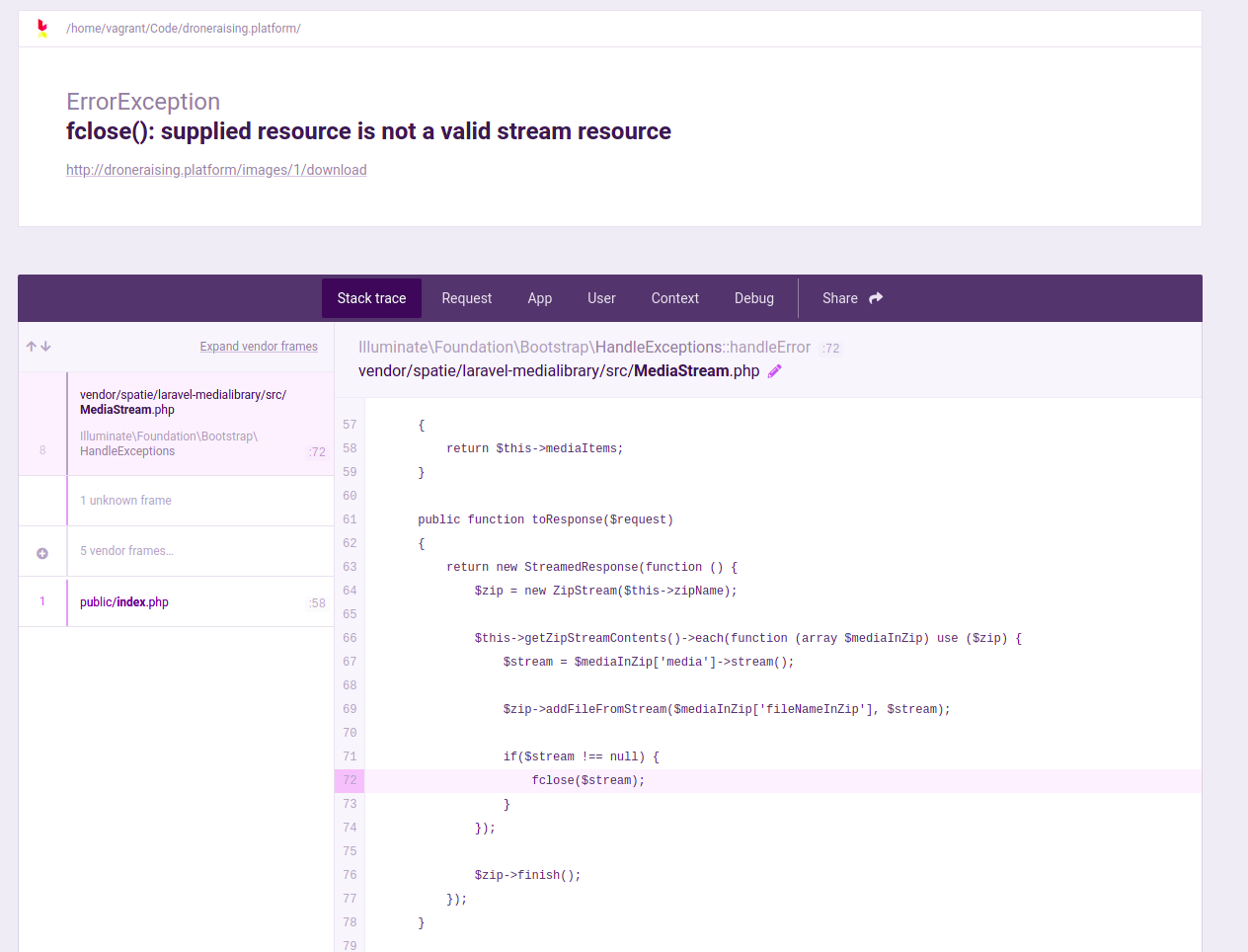Expand the 5 vendor frames plus icon
This screenshot has height=952, width=1248.
(42, 553)
